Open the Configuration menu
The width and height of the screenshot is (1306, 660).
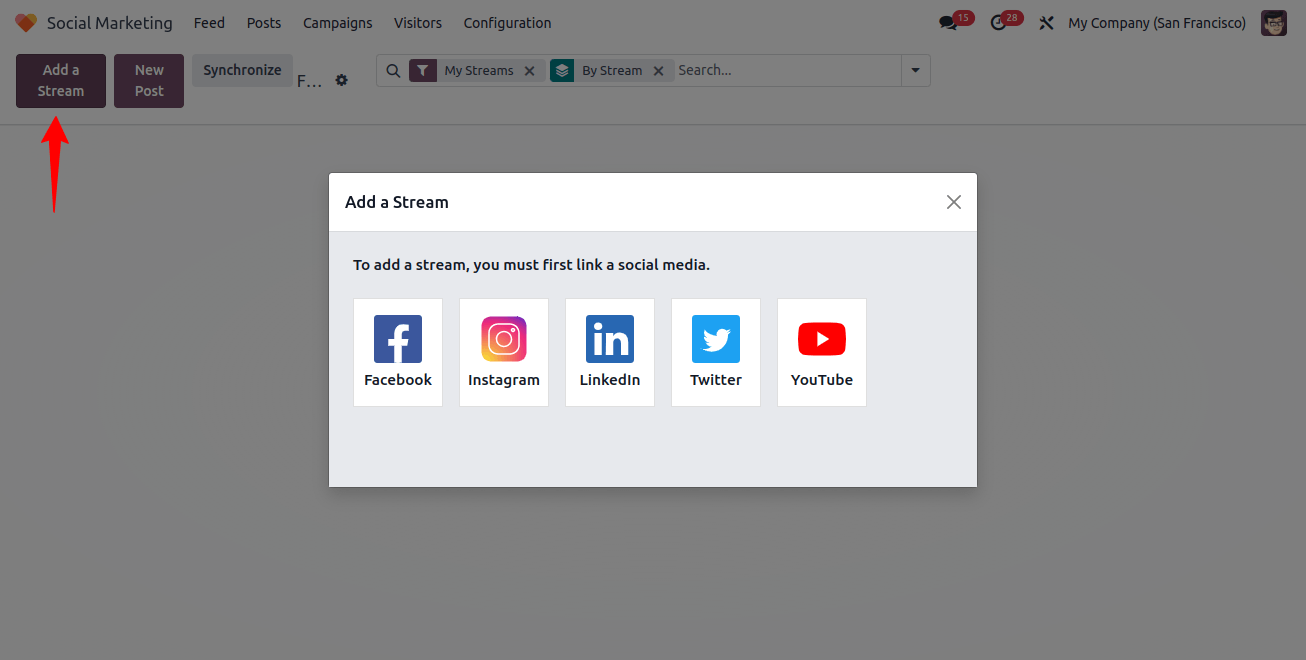507,23
